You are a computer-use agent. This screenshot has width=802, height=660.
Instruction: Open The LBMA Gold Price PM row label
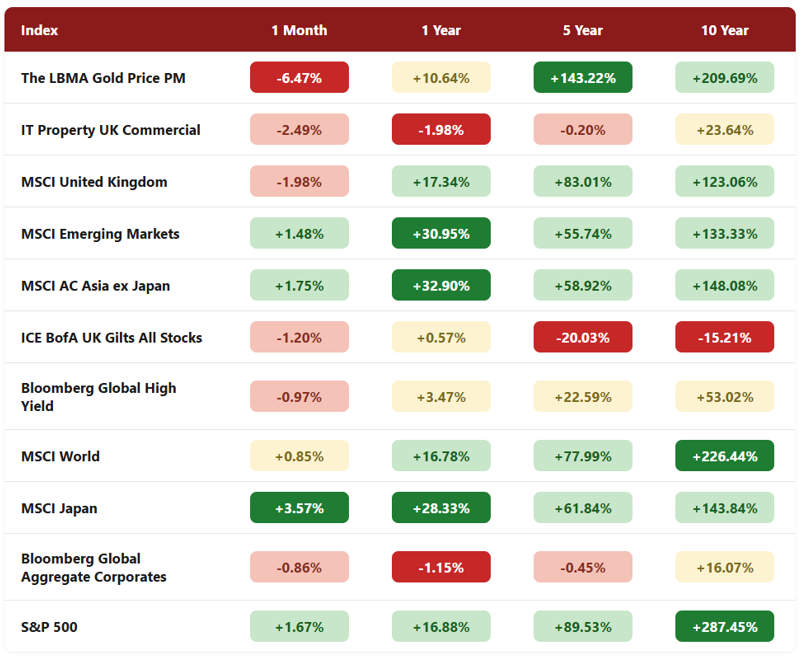[103, 78]
